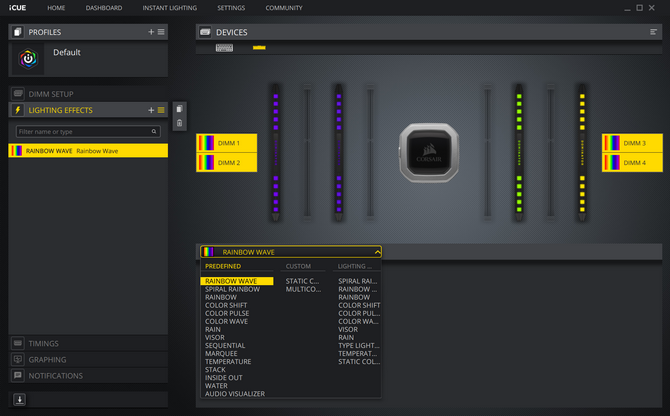The image size is (670, 416).
Task: Click the Lighting Effects lightning bolt icon
Action: tap(18, 110)
